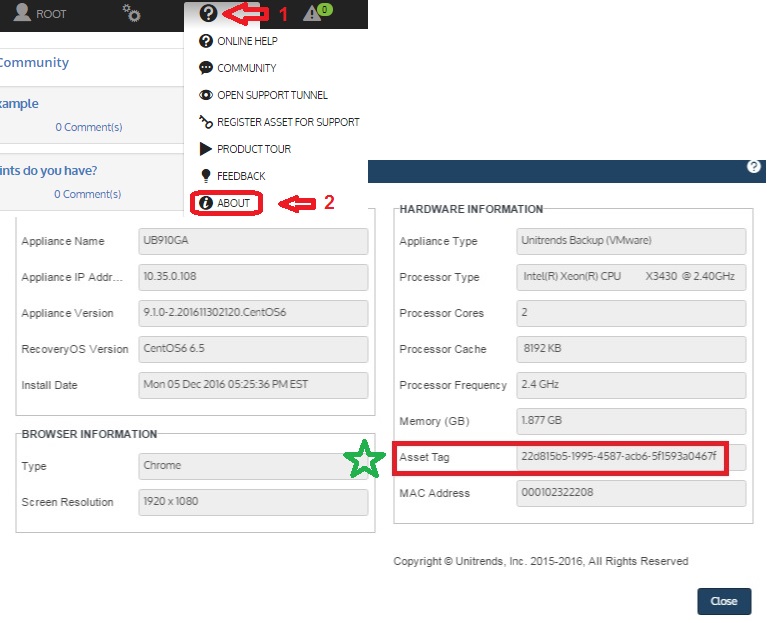Click the Memory (GB) field
The height and width of the screenshot is (623, 767).
631,421
